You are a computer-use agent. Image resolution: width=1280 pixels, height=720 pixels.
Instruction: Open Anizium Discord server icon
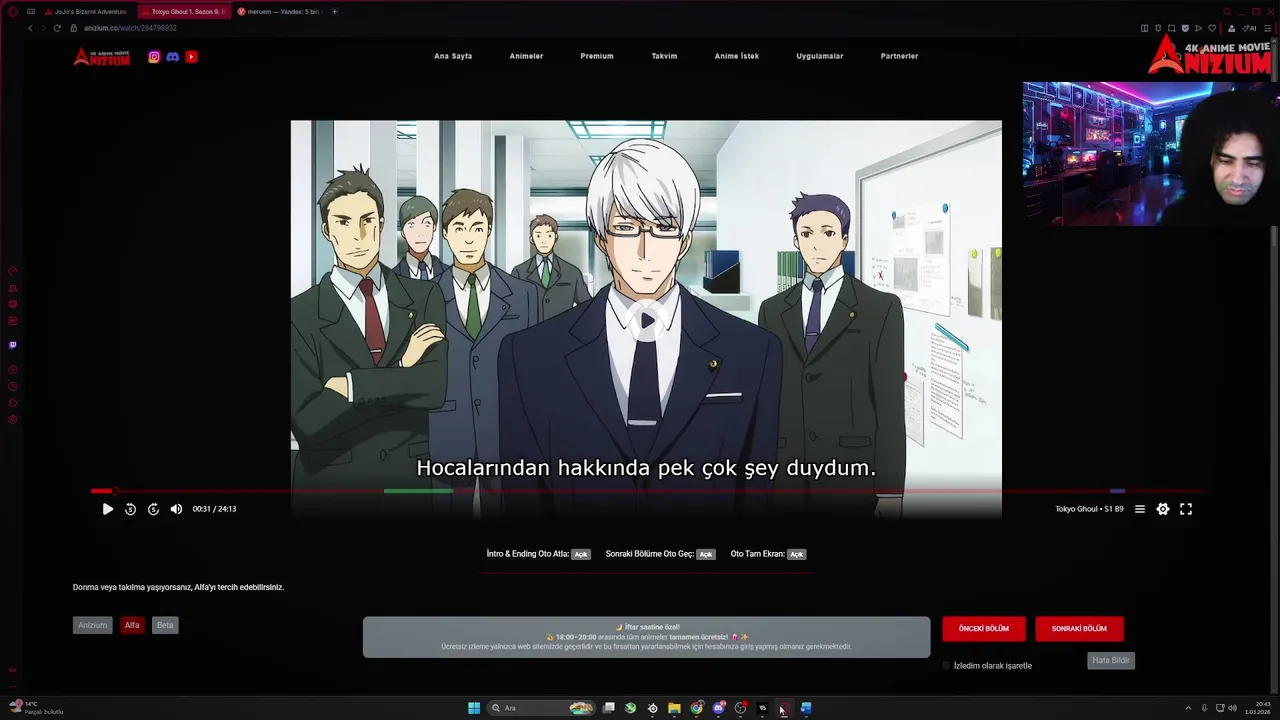click(x=172, y=57)
